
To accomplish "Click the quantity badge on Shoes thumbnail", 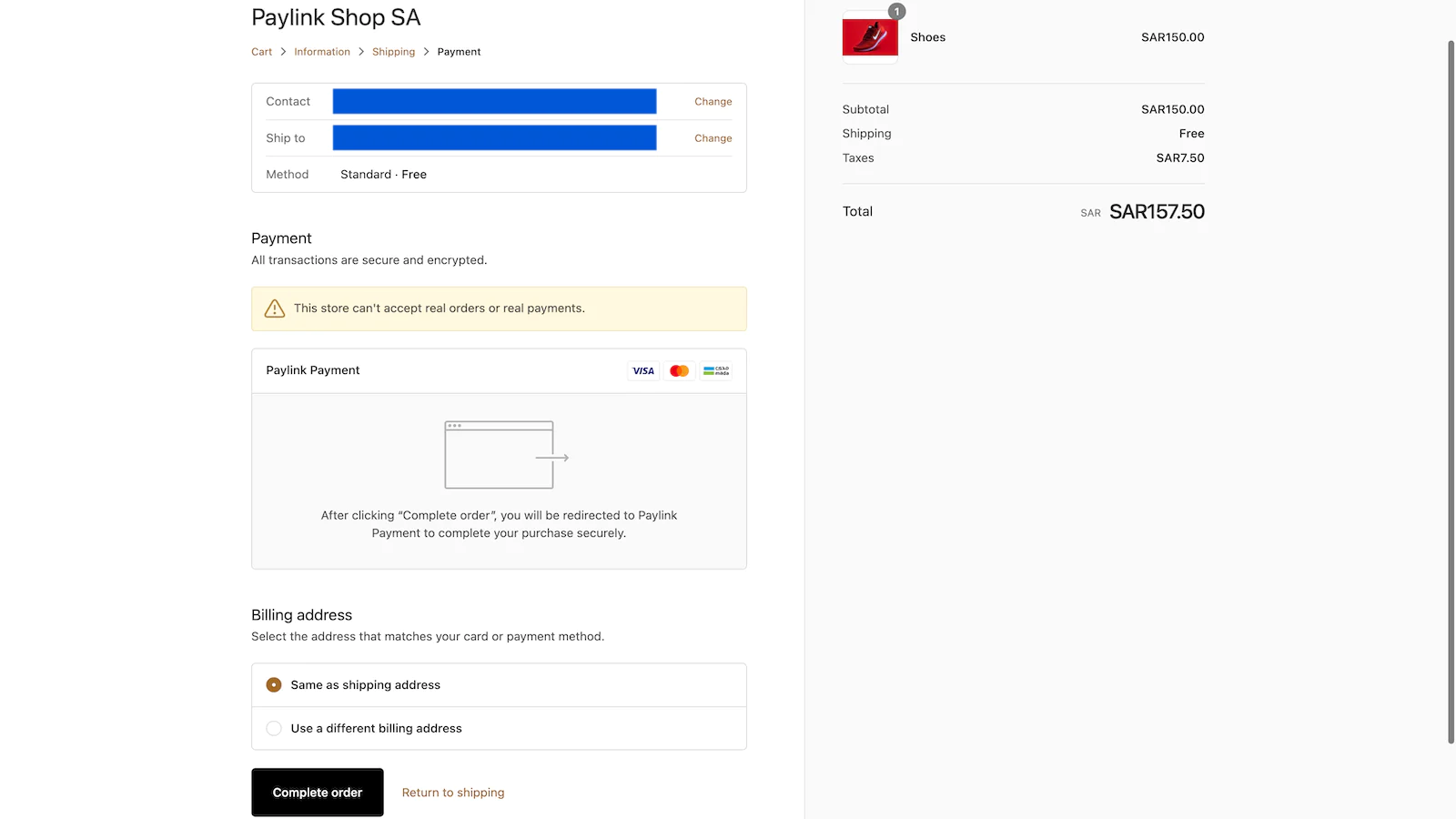I will click(x=896, y=12).
